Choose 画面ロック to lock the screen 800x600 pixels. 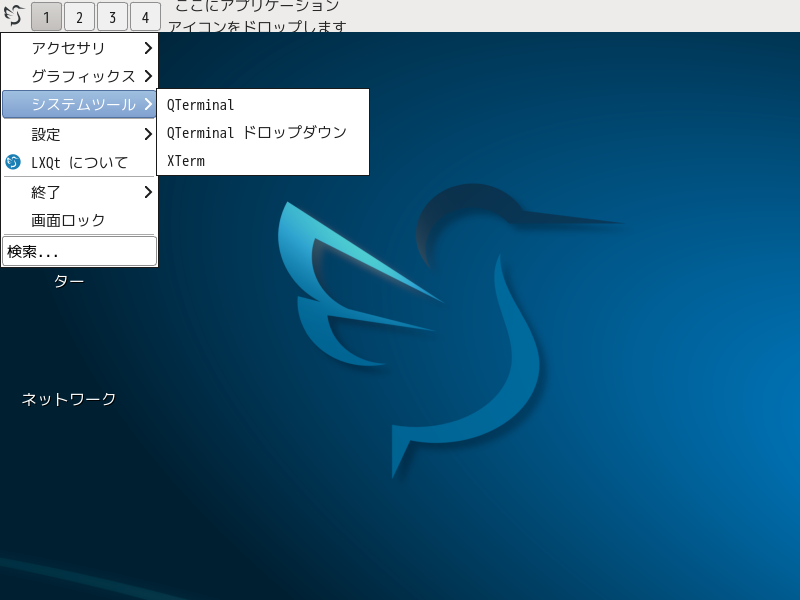click(79, 220)
